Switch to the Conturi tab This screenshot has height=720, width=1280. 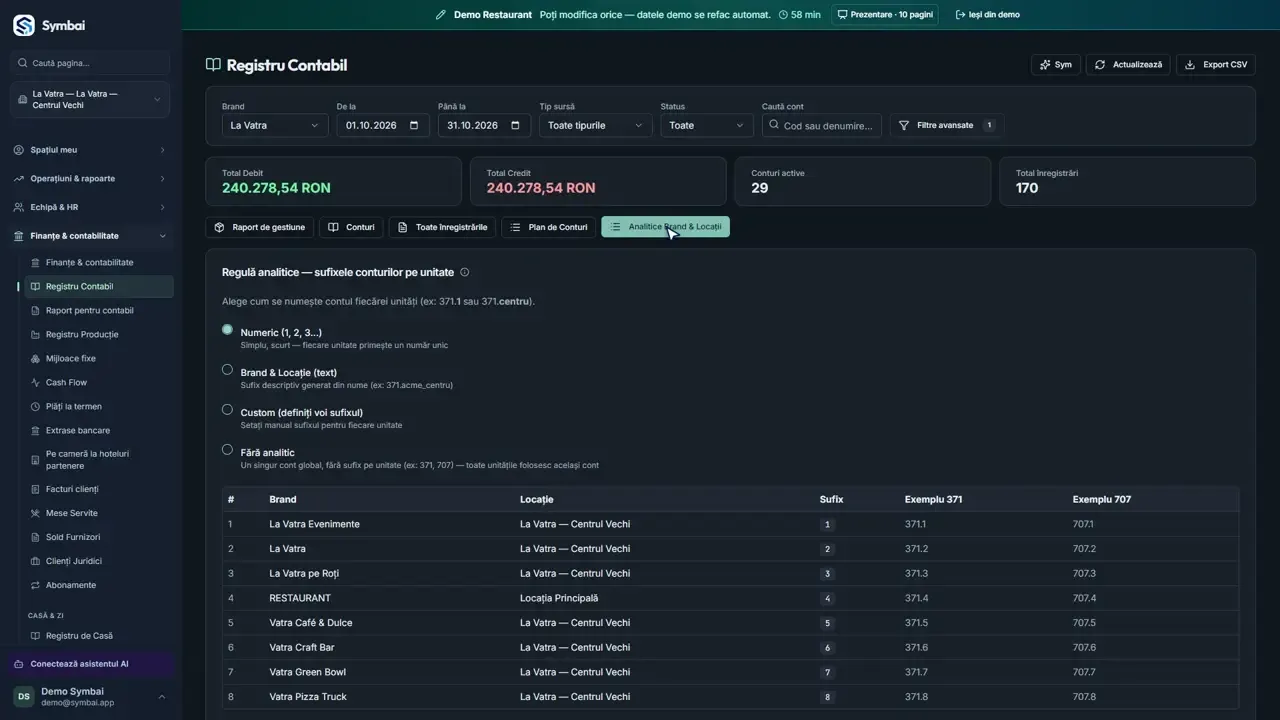(351, 228)
